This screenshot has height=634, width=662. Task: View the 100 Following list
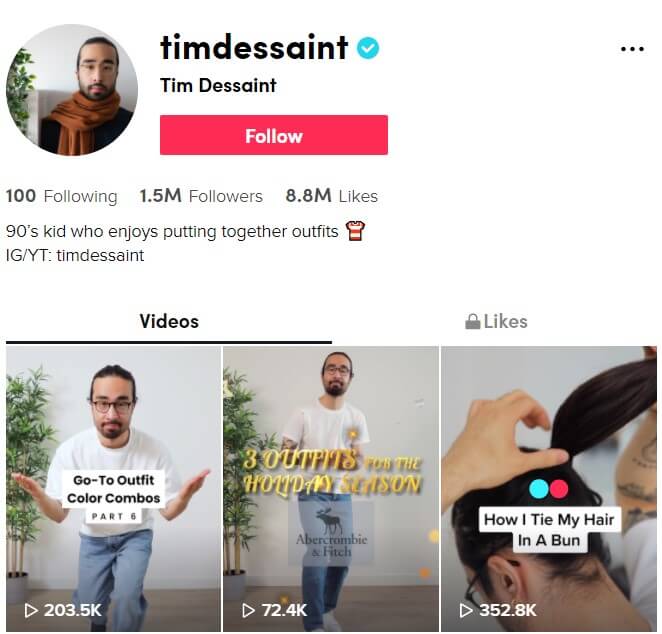(62, 196)
